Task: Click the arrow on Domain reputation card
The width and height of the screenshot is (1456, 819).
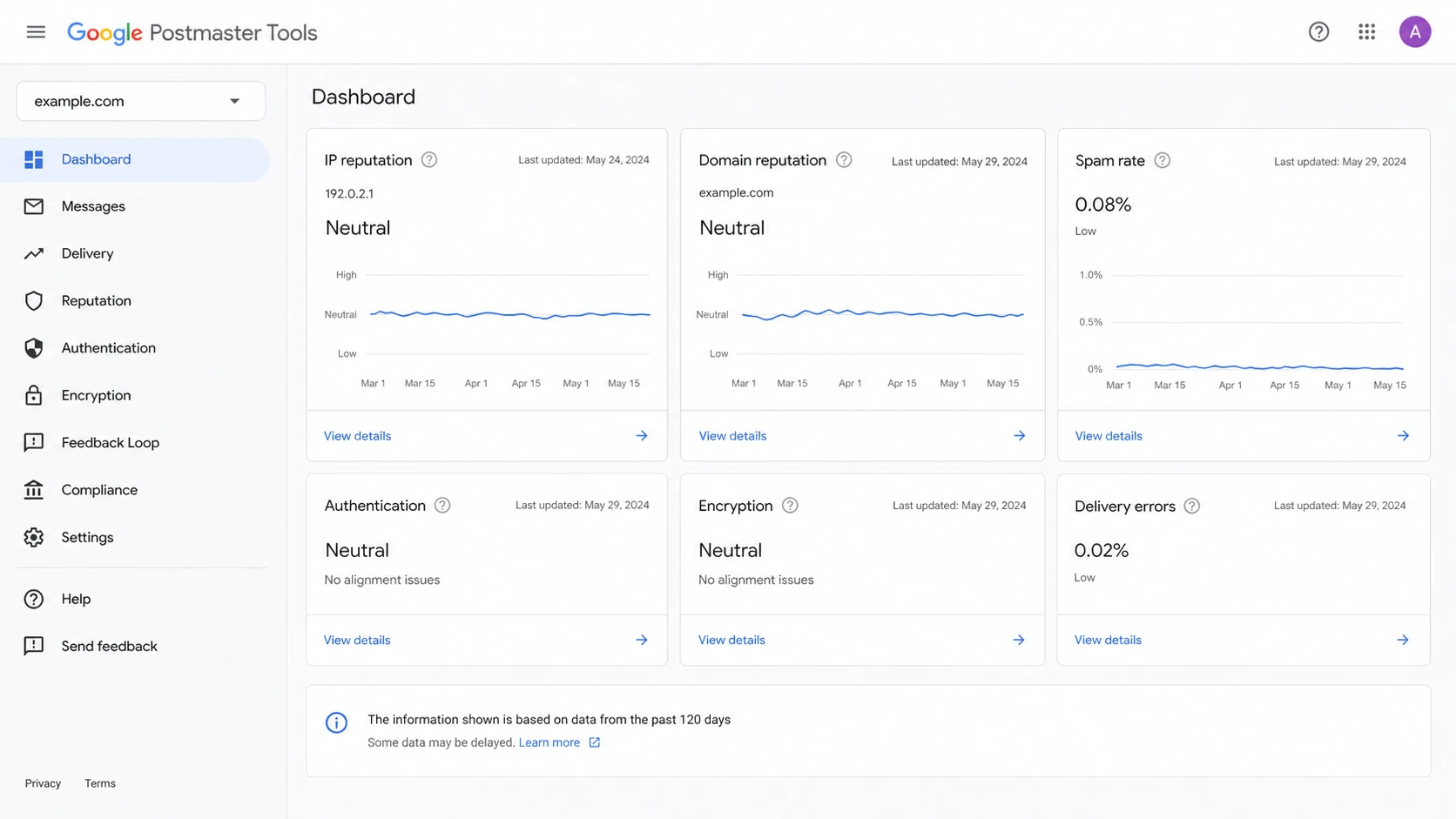Action: point(1019,436)
